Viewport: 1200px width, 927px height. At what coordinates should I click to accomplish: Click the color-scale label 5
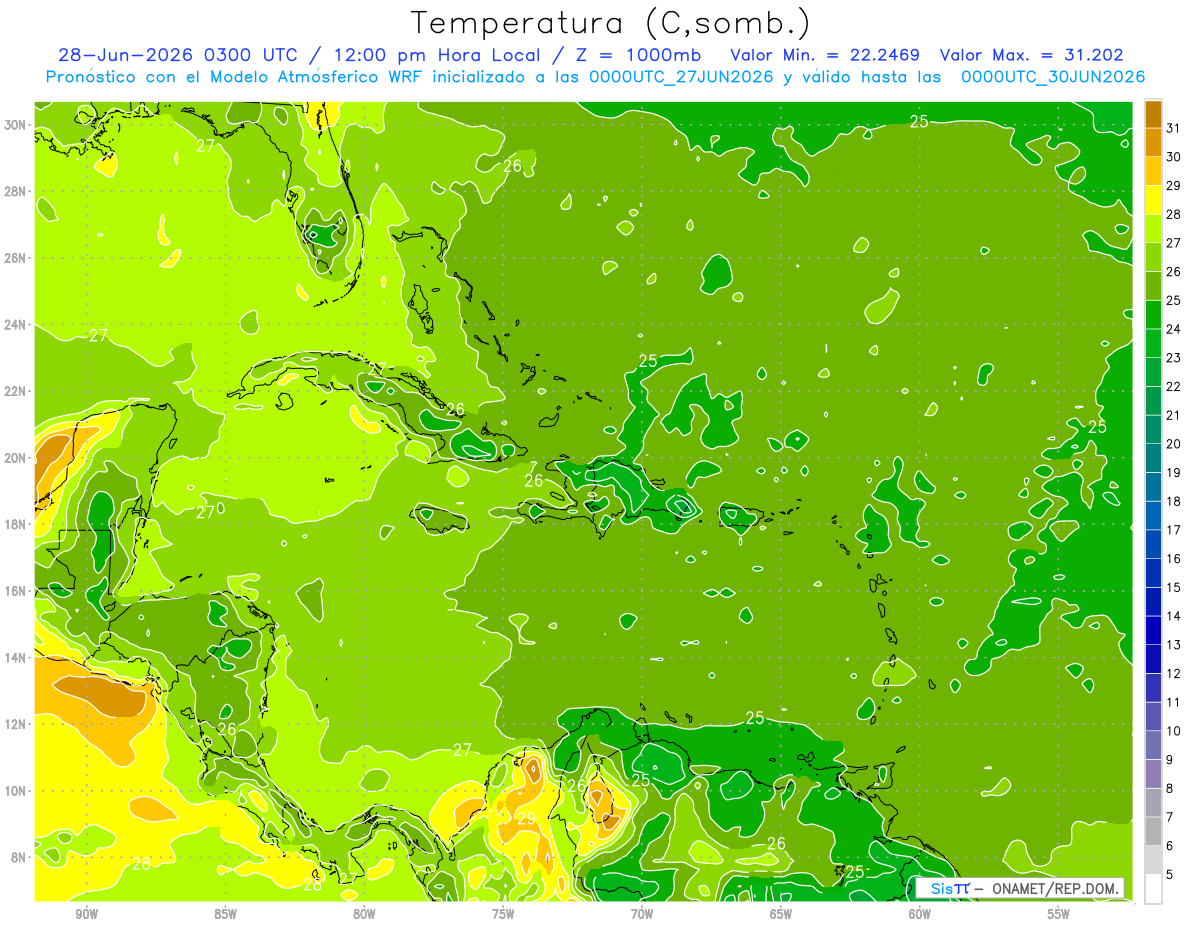(x=1170, y=874)
